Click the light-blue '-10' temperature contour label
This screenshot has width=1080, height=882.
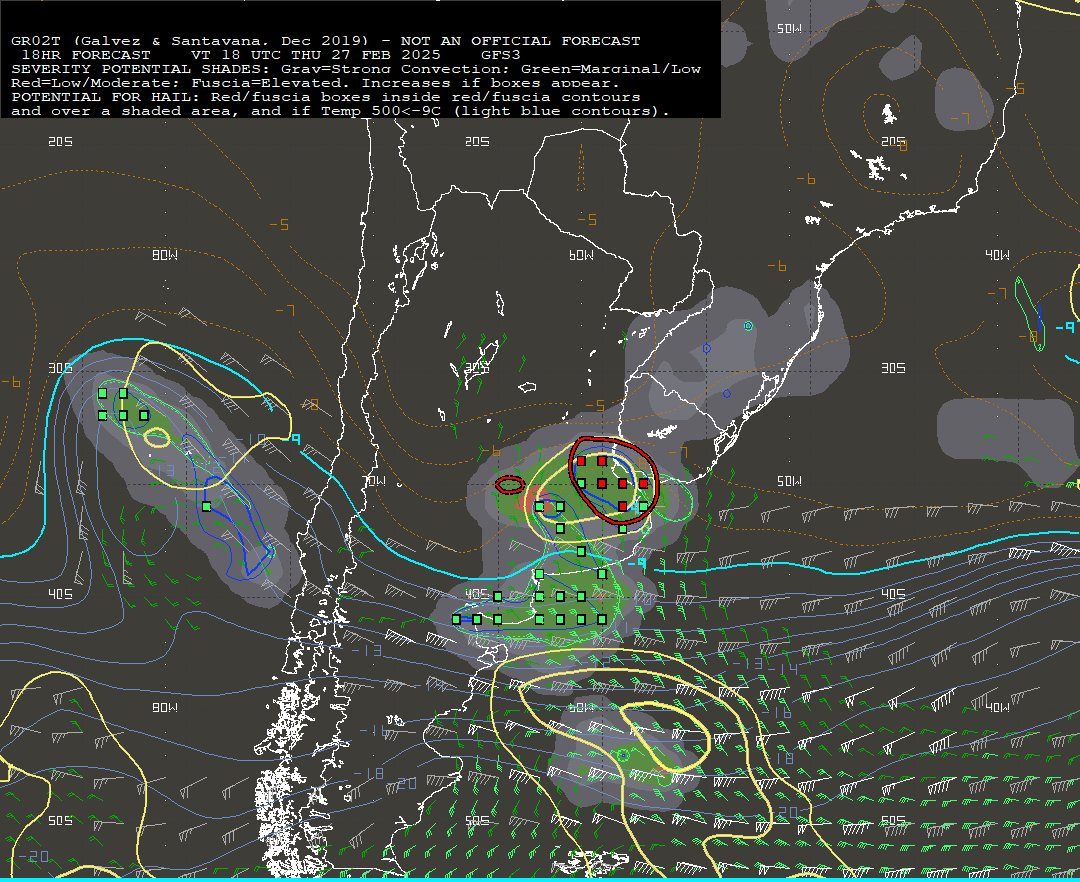point(249,439)
